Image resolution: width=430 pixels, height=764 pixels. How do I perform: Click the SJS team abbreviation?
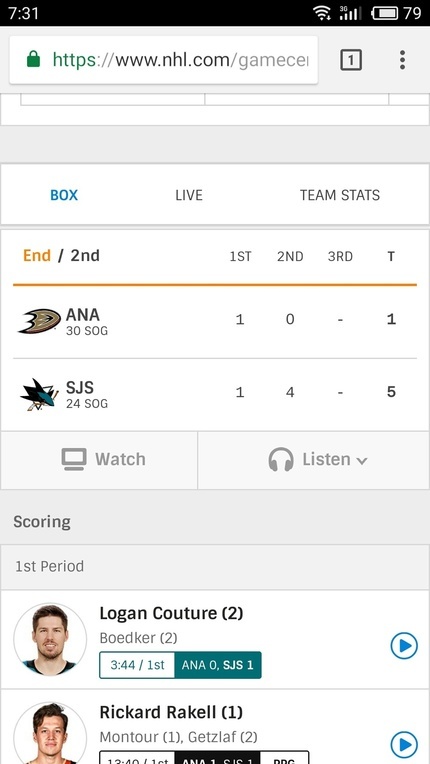tap(80, 388)
